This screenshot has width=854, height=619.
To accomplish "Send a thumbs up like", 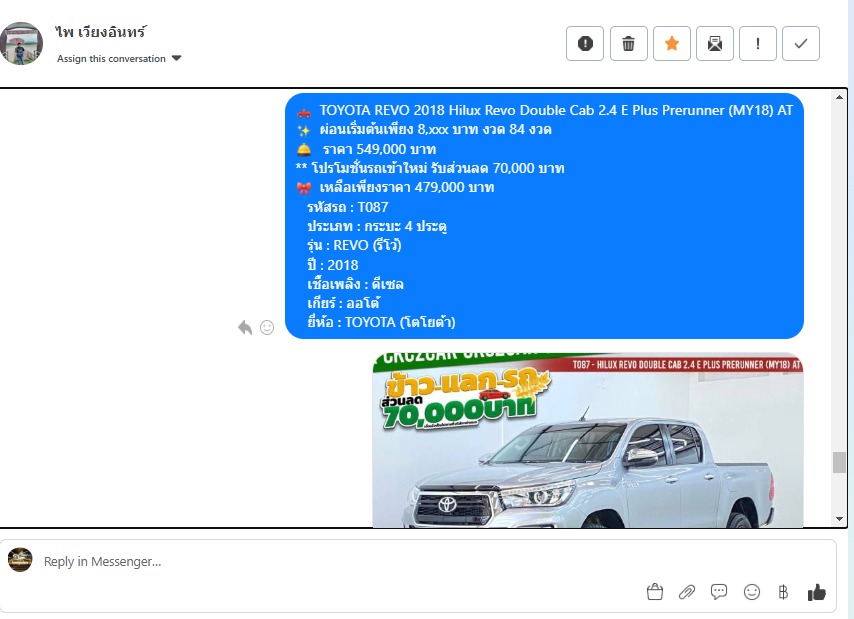I will 816,592.
